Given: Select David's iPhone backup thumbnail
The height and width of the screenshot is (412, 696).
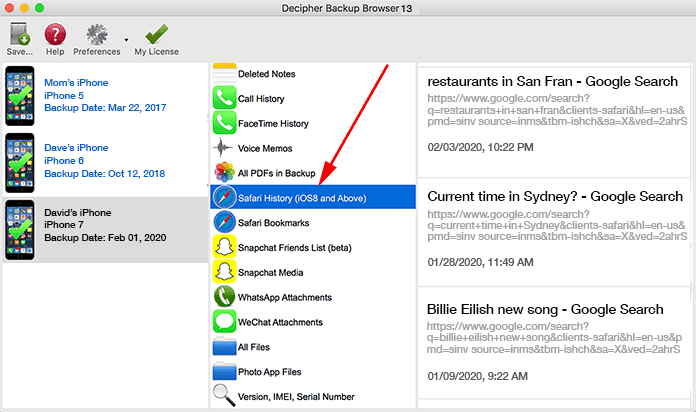Looking at the screenshot, I should click(x=20, y=230).
